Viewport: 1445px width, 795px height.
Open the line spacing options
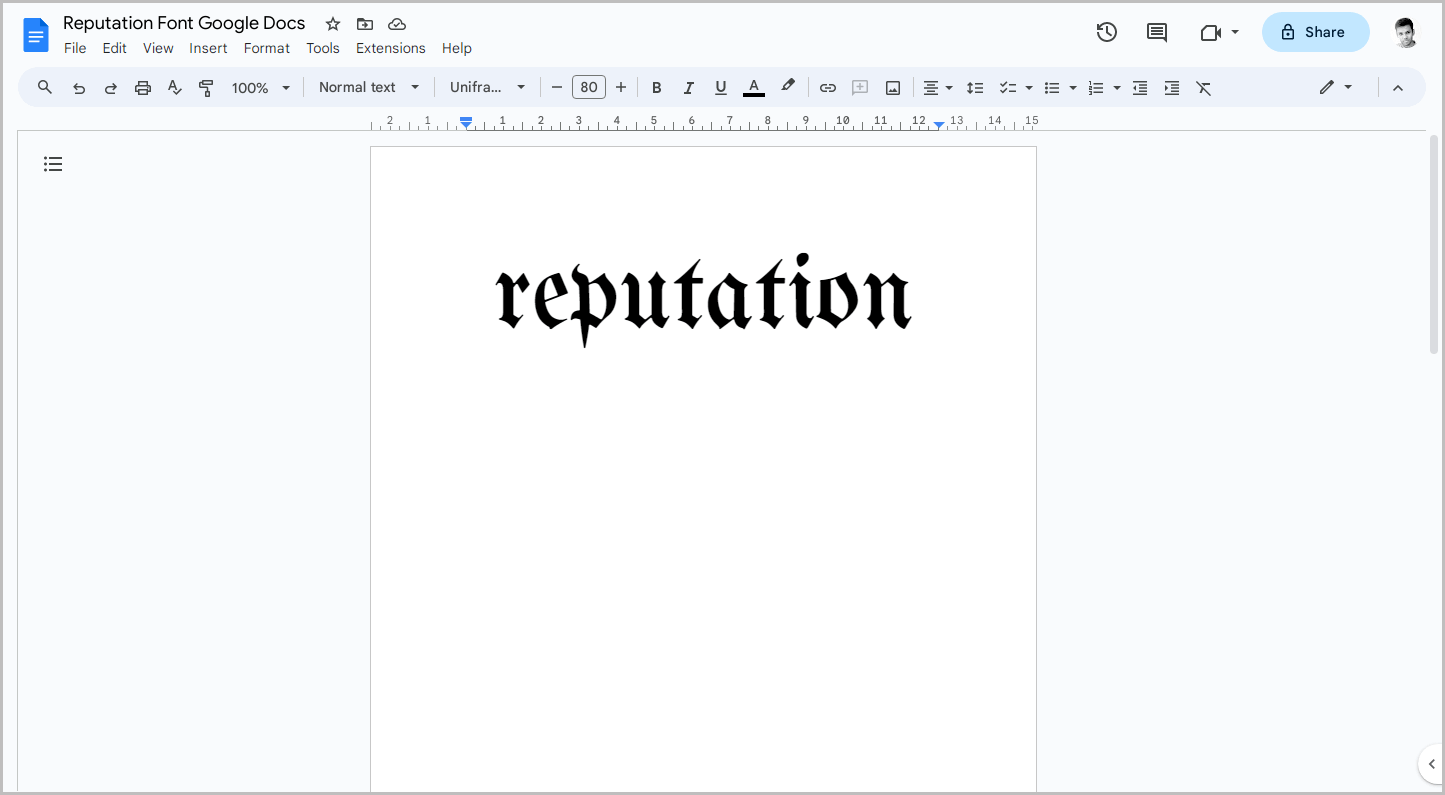[x=975, y=87]
